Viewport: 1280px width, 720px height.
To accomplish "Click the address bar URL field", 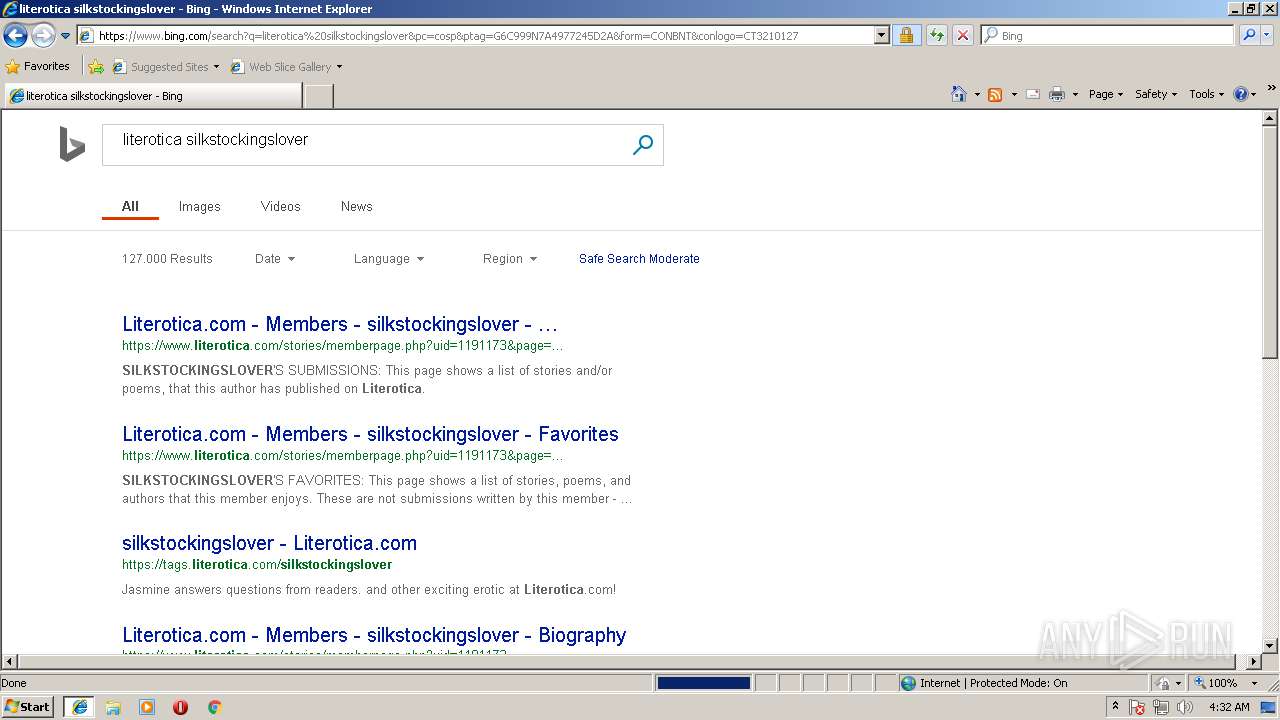I will pos(476,35).
